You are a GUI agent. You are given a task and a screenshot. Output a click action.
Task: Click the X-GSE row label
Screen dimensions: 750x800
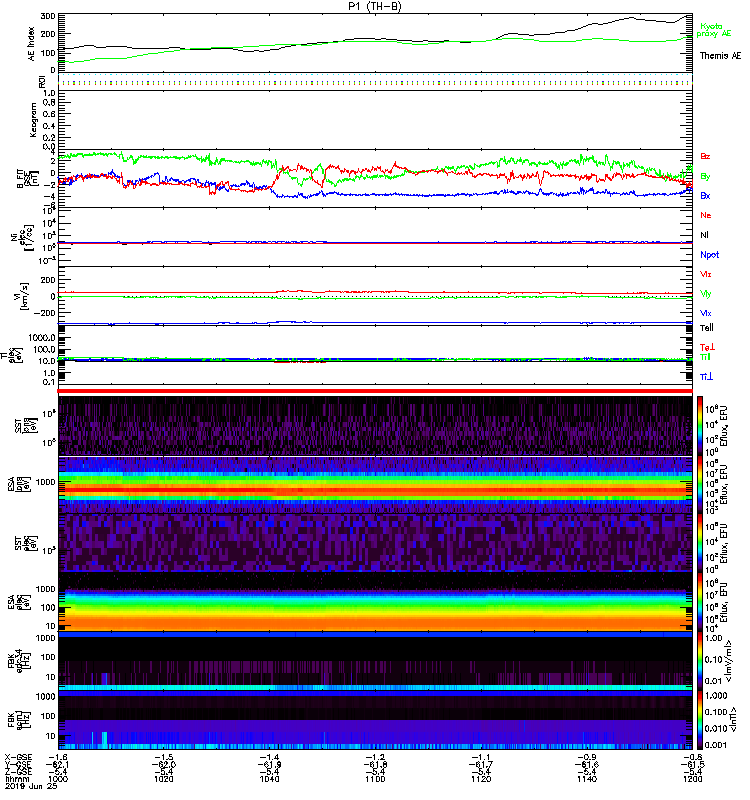coord(18,758)
